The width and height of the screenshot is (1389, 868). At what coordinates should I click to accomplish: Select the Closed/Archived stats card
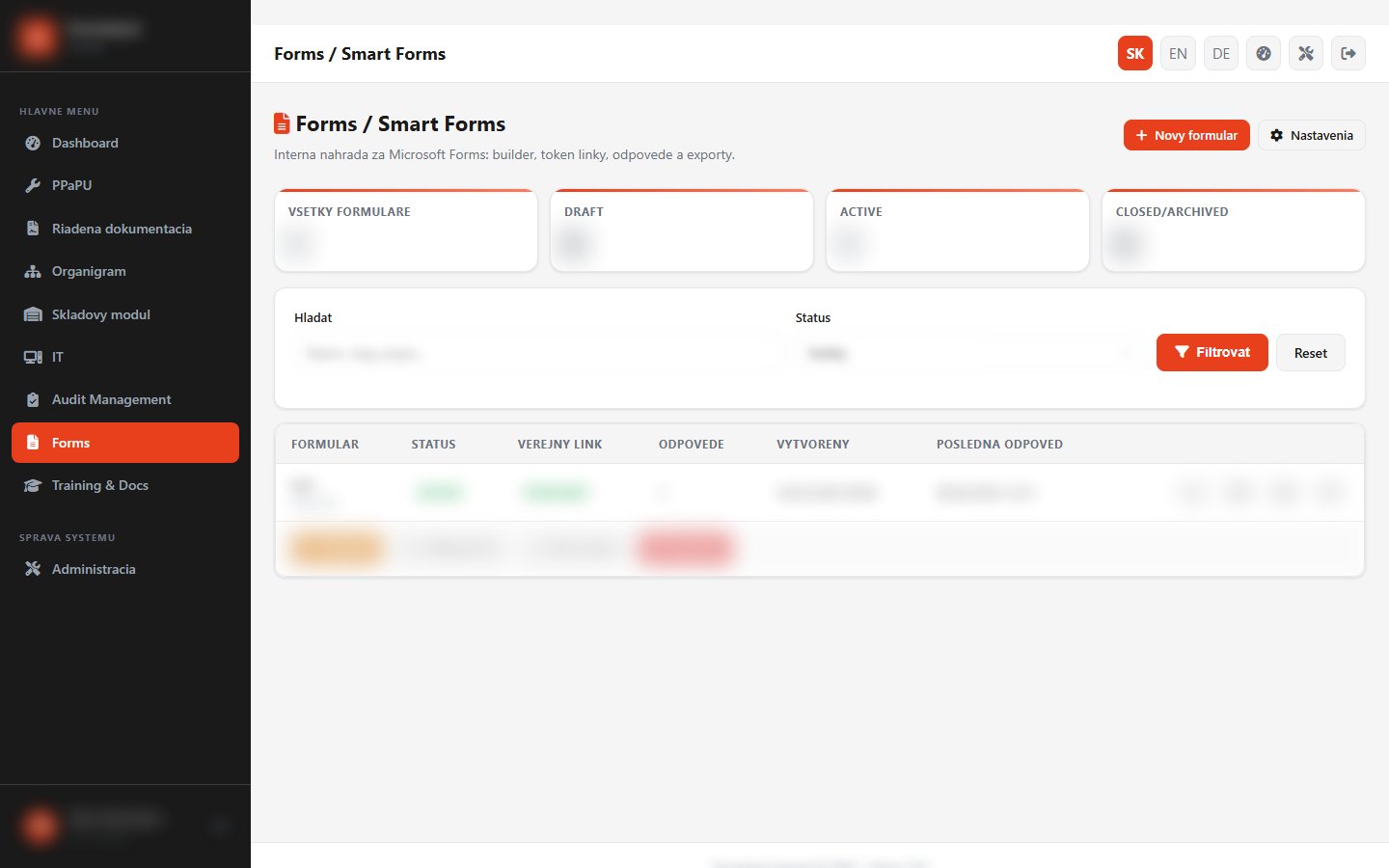coord(1234,231)
